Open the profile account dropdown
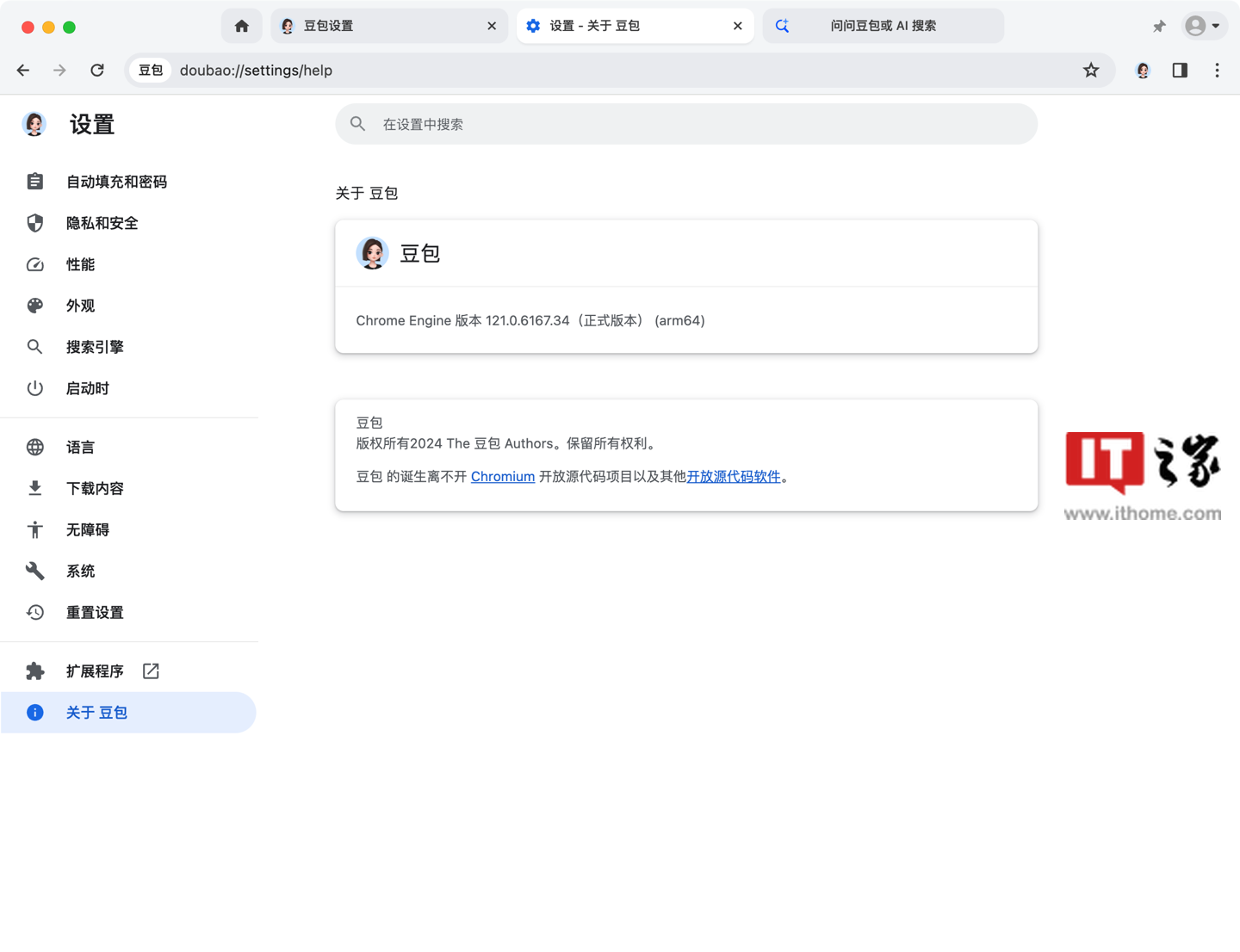 (1203, 26)
